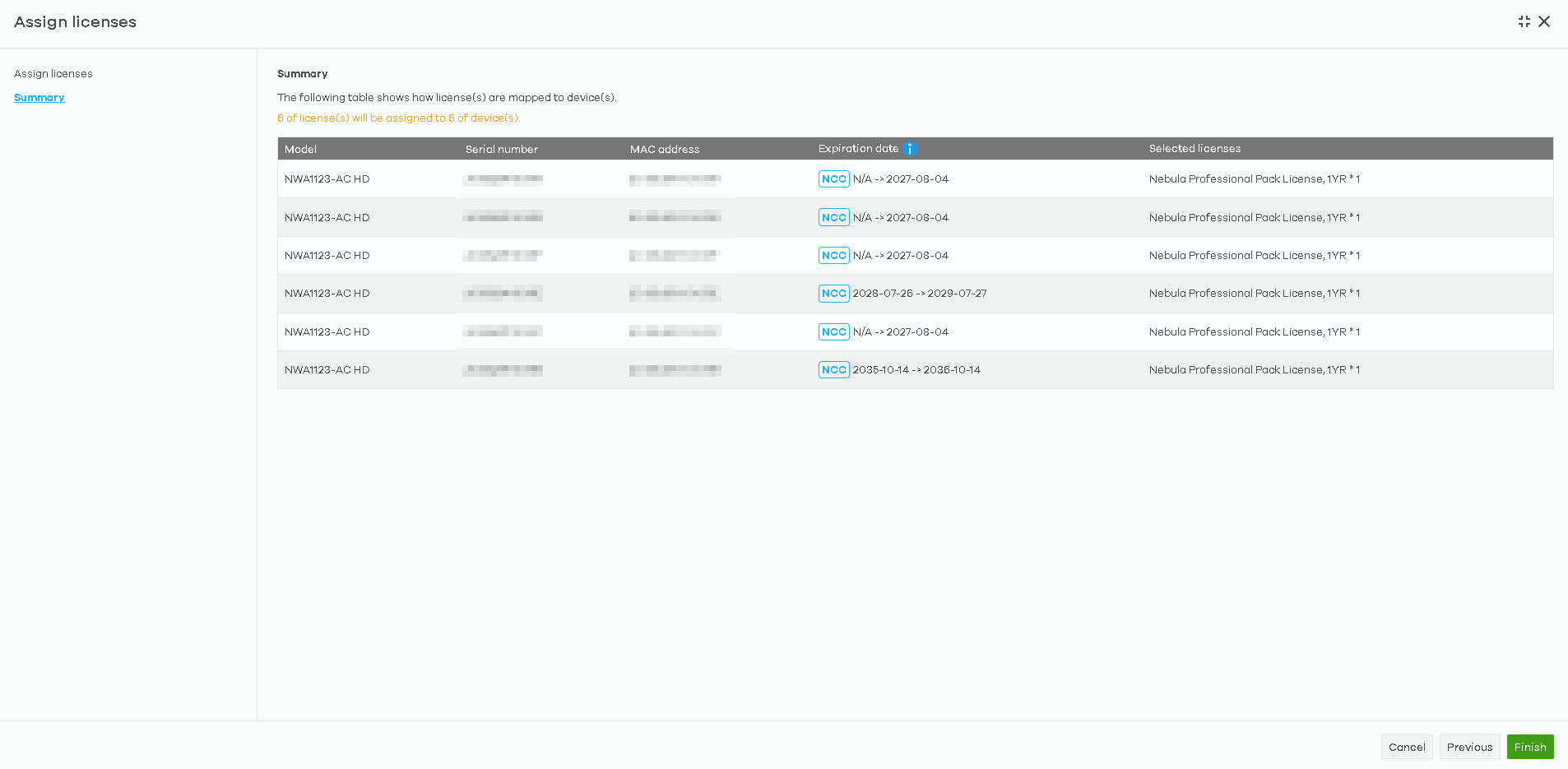
Task: Click the bold Summary heading above the table
Action: [303, 74]
